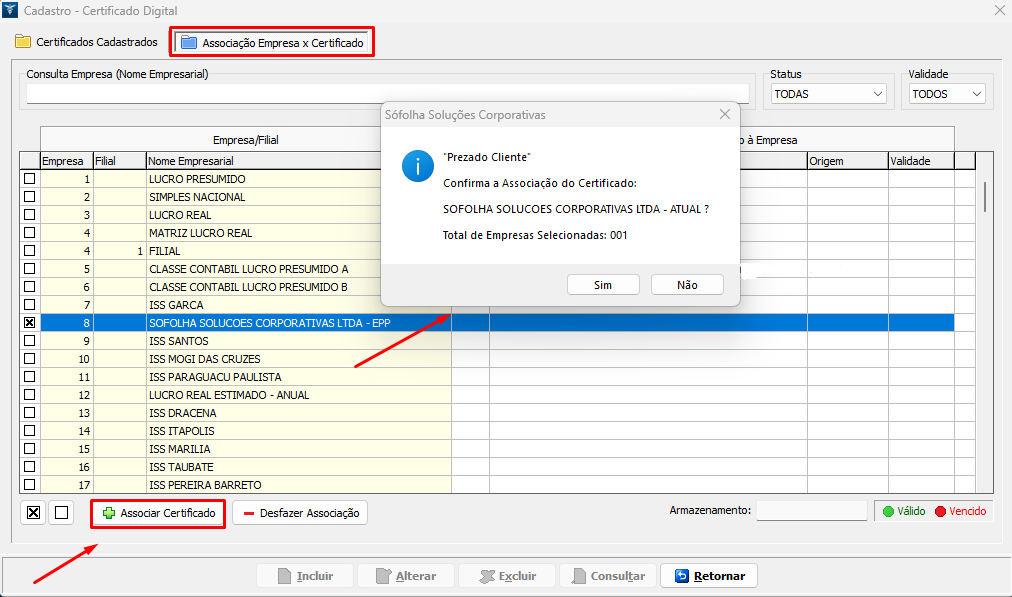Check the LUCRO PRESUMIDO row checkbox
This screenshot has width=1012, height=597.
(29, 179)
